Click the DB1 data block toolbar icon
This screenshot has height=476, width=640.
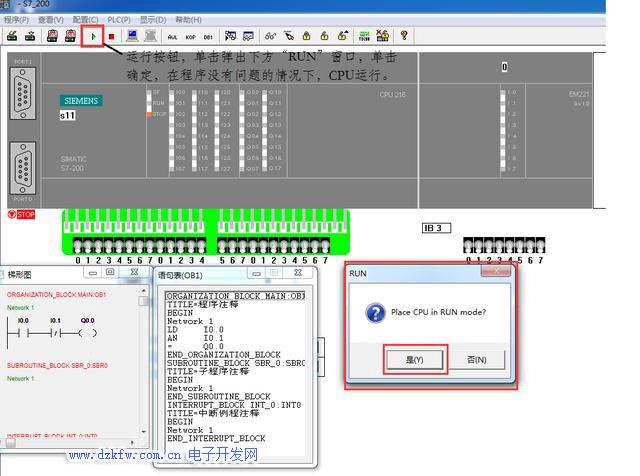point(208,36)
